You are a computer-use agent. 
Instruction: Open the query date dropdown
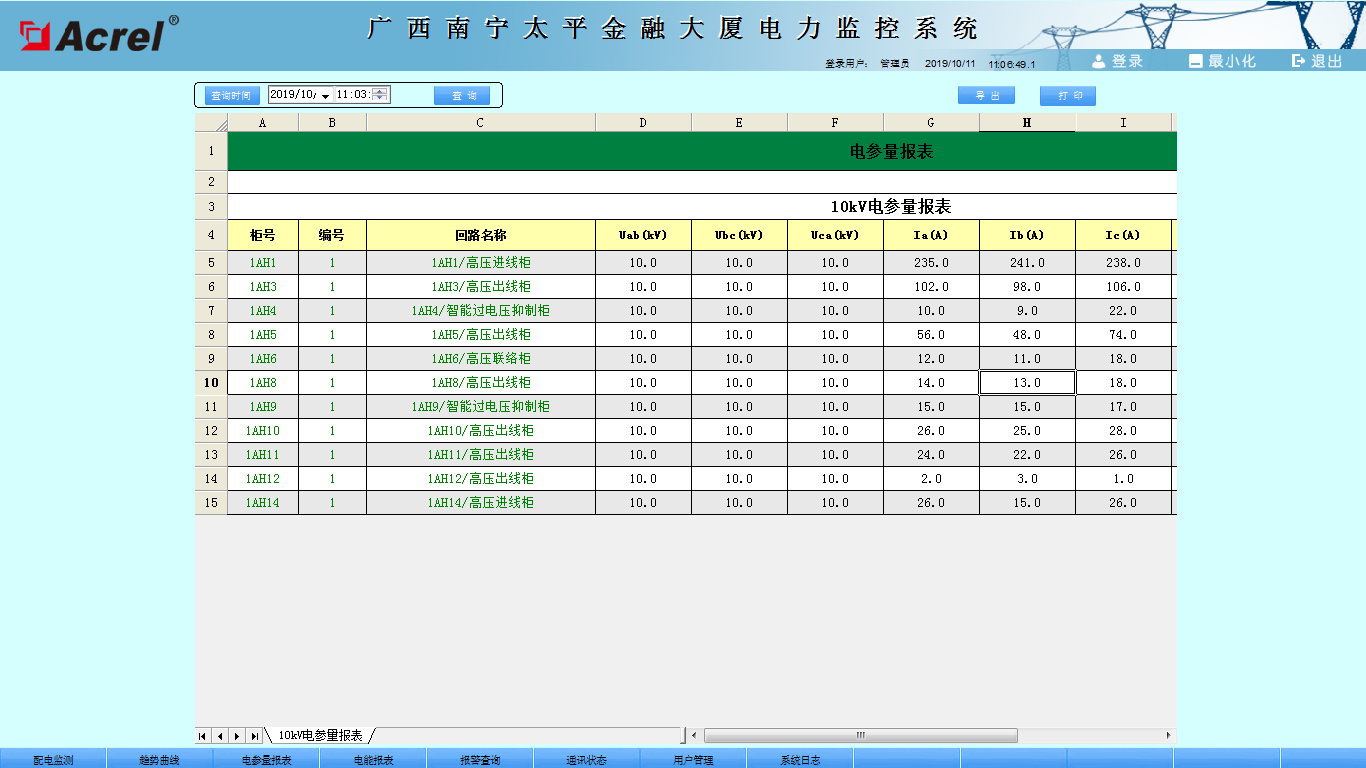[325, 96]
